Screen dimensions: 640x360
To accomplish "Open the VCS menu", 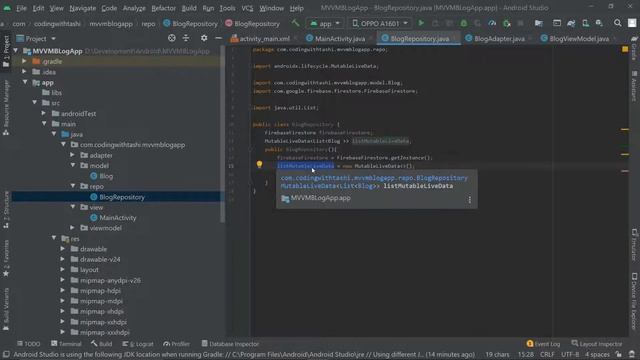I will [x=247, y=8].
